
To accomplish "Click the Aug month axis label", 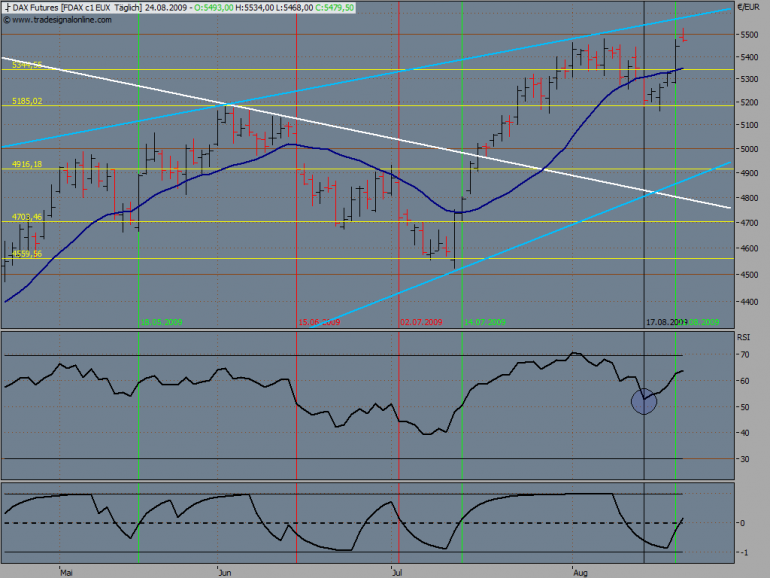I will click(x=580, y=573).
